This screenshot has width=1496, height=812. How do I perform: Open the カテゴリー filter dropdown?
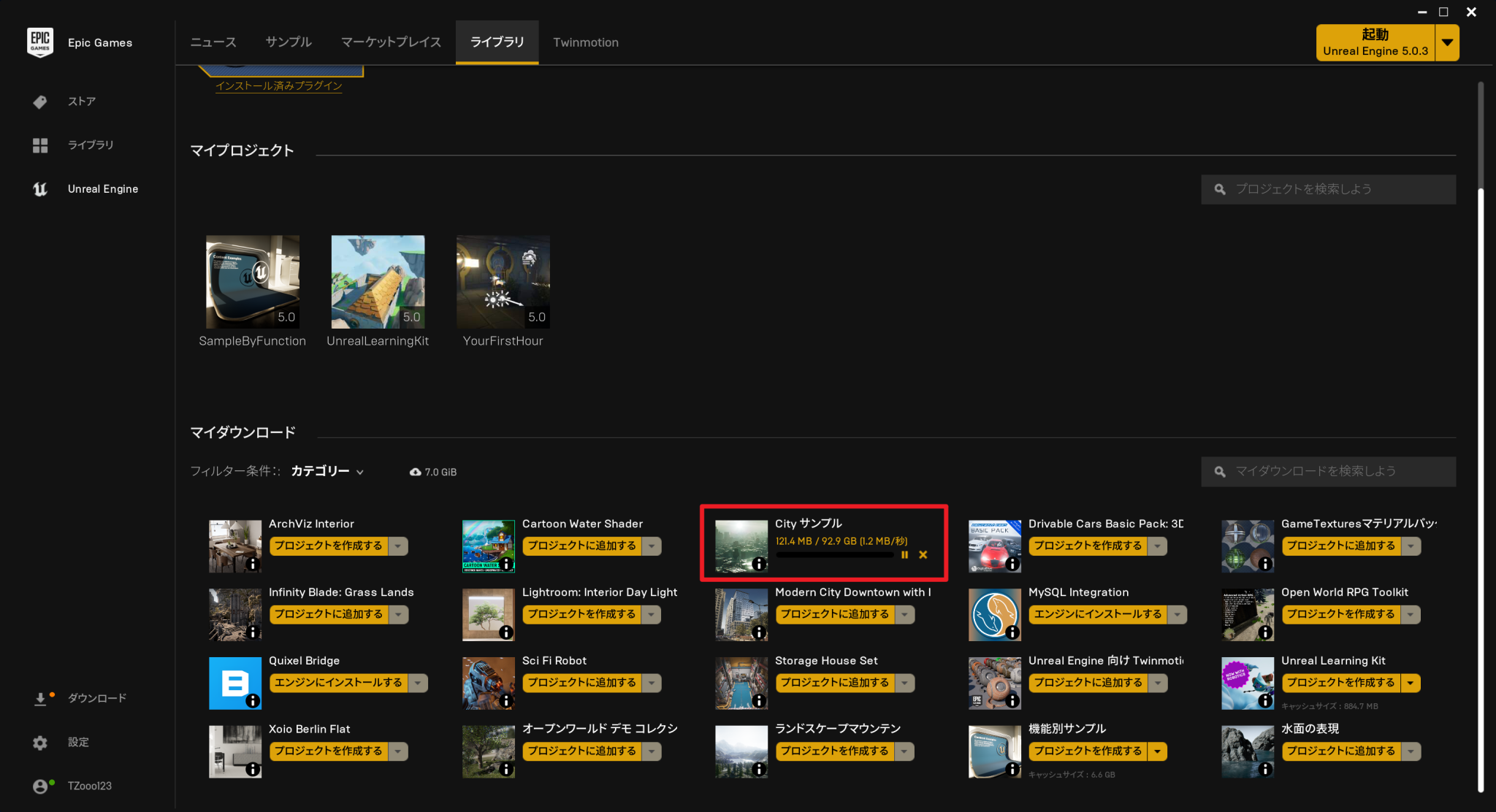pyautogui.click(x=327, y=472)
